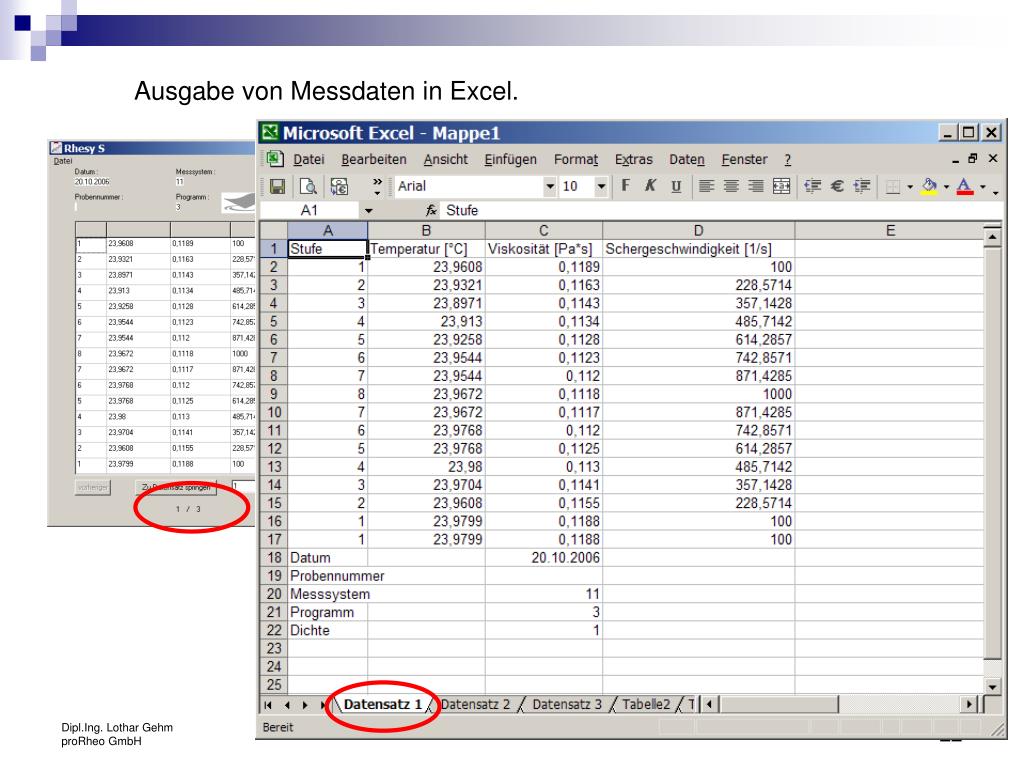
Task: Open the ? help menu
Action: tap(788, 159)
